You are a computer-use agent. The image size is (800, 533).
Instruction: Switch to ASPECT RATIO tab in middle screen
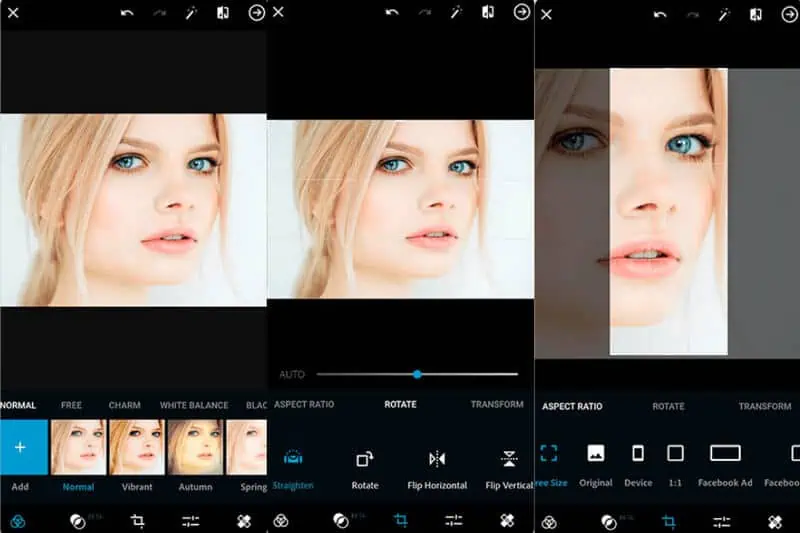click(304, 404)
